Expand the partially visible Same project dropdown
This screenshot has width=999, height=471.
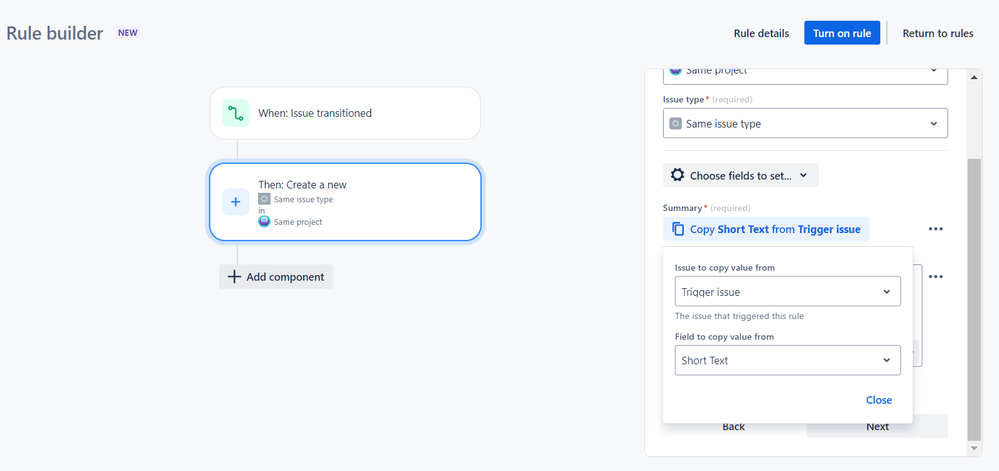coord(805,72)
